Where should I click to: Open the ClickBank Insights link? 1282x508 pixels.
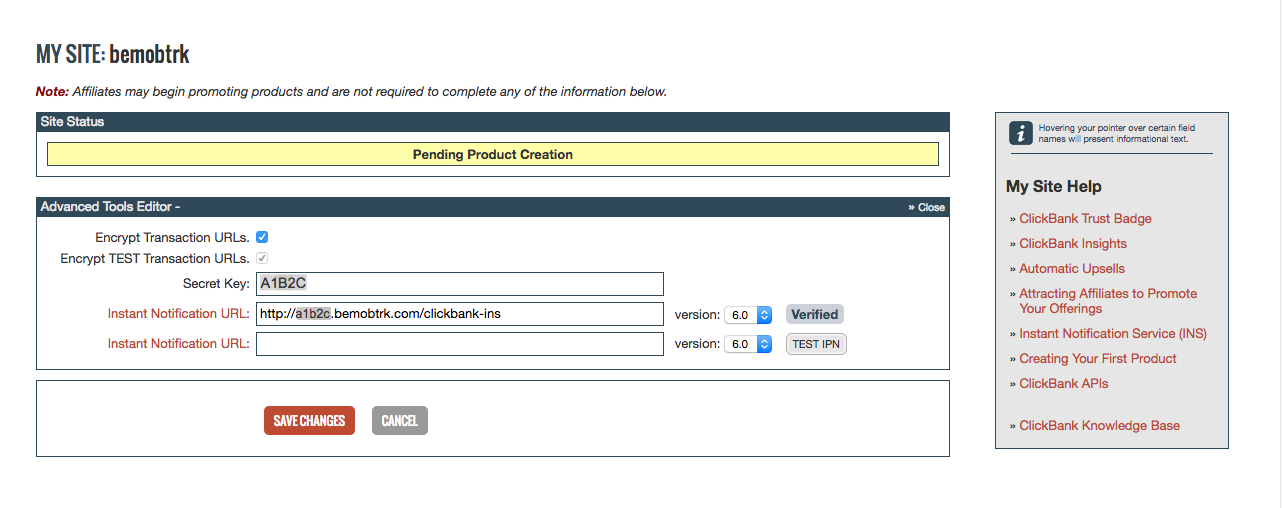1073,243
